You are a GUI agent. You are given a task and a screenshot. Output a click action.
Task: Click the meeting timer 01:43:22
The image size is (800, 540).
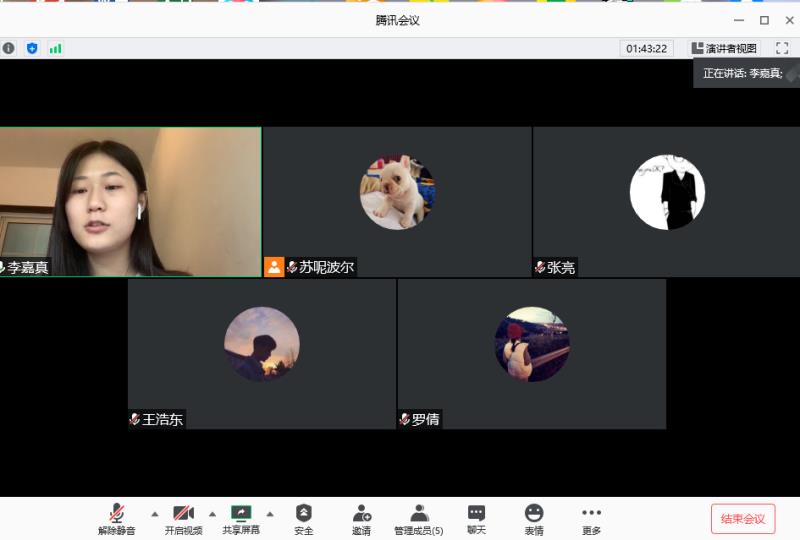point(646,48)
